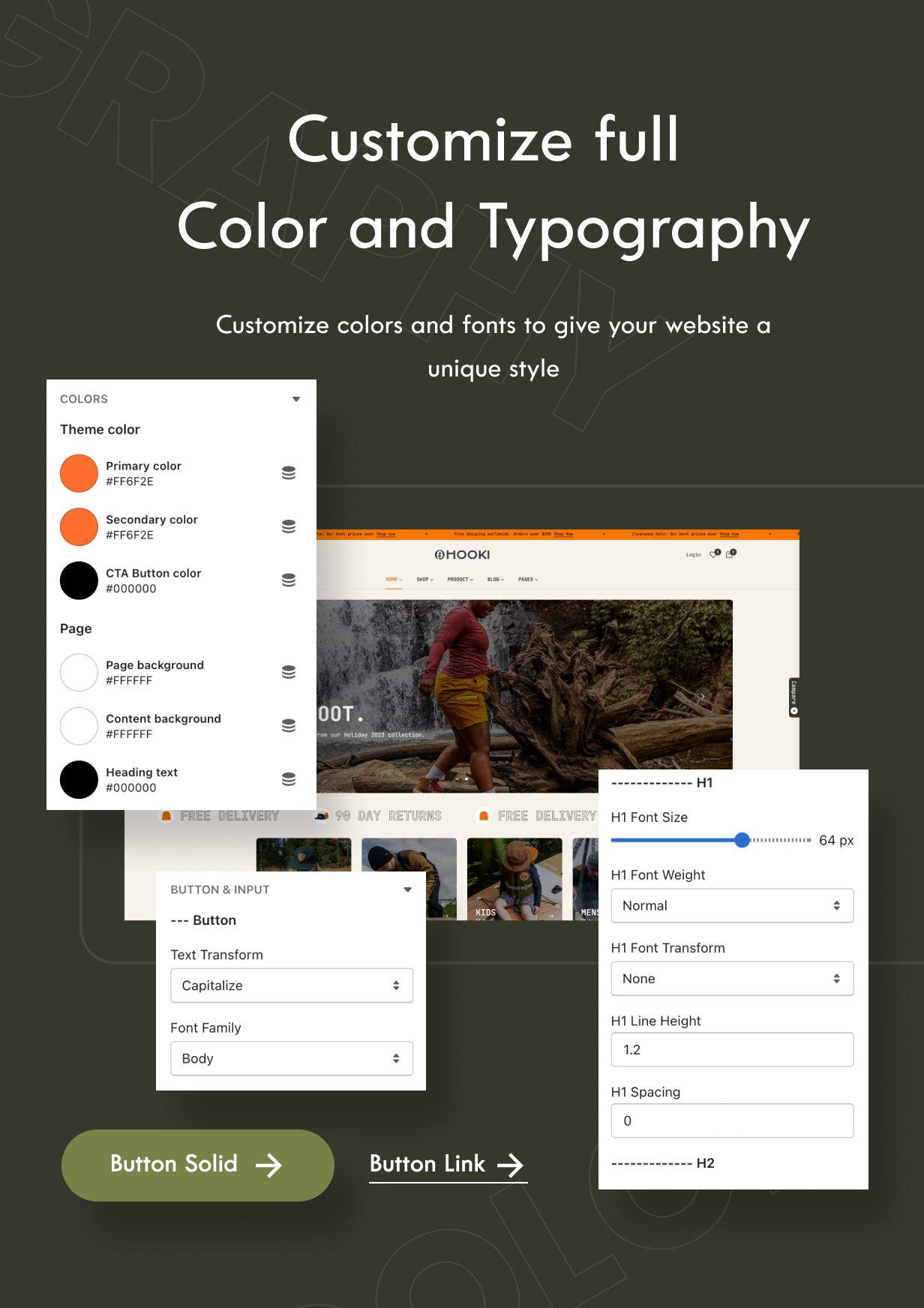Click the Primary color database stack icon
Viewport: 924px width, 1308px height.
[x=289, y=473]
